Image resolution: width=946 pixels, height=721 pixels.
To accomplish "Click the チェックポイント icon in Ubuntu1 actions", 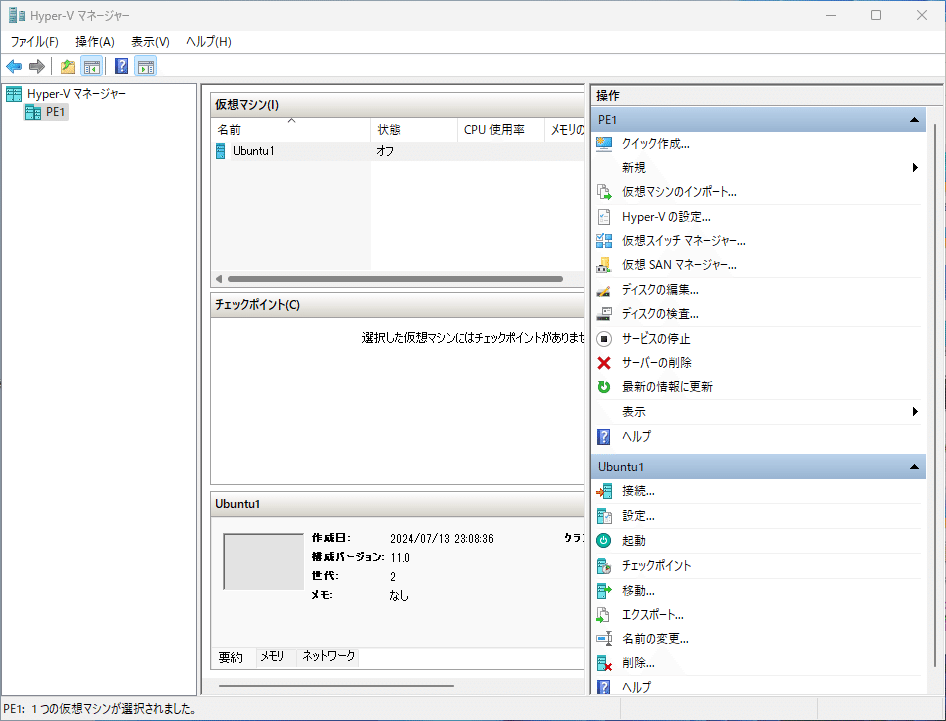I will coord(604,566).
